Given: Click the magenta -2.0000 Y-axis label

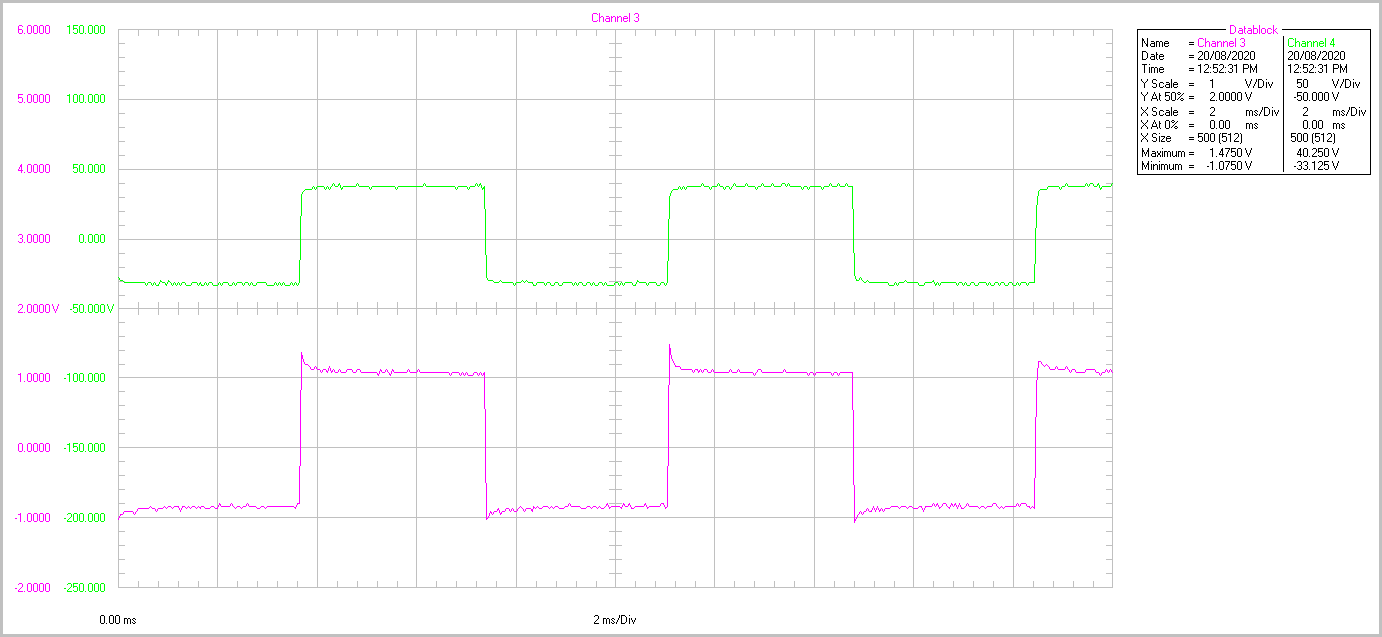Looking at the screenshot, I should pos(32,587).
